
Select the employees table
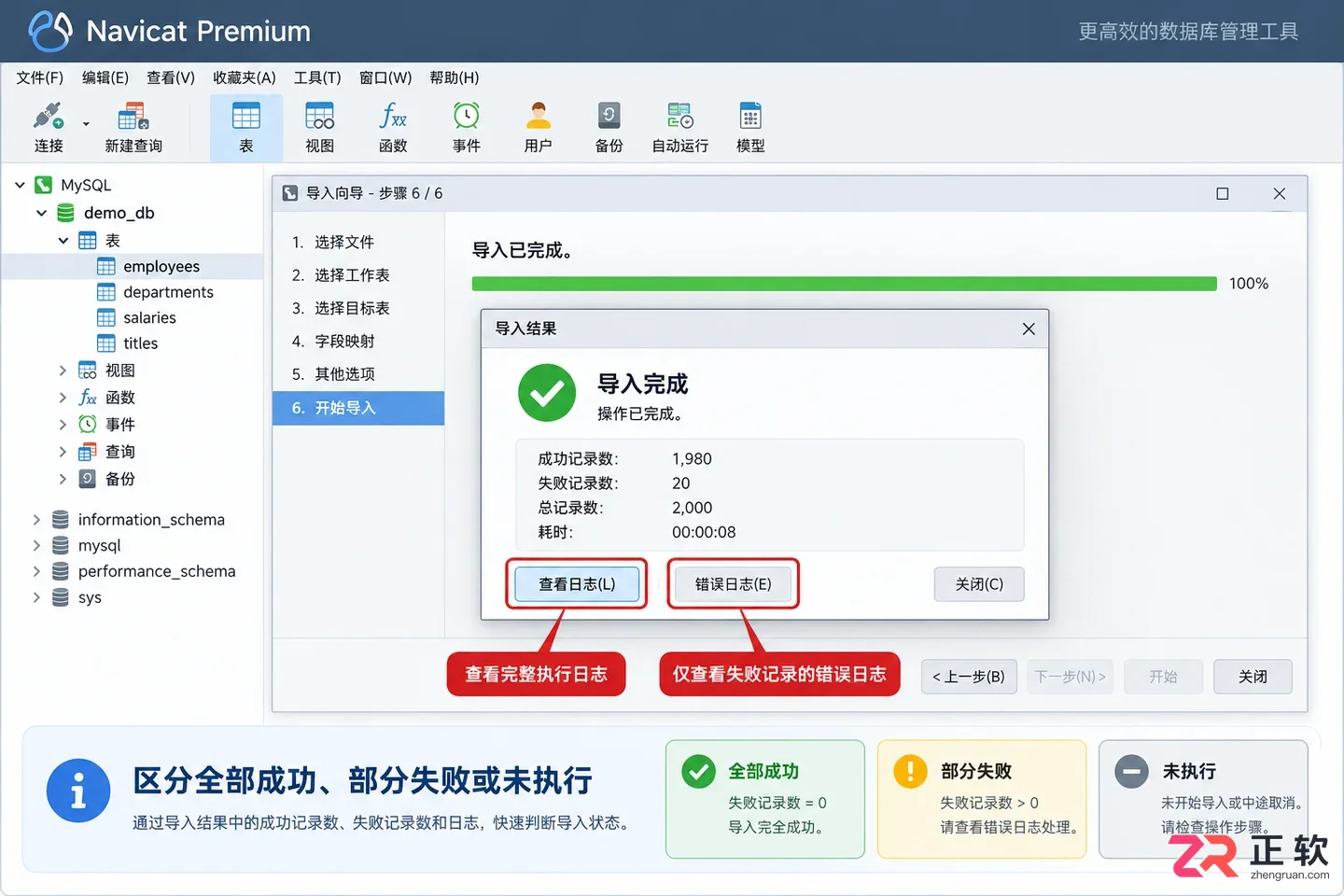[161, 266]
